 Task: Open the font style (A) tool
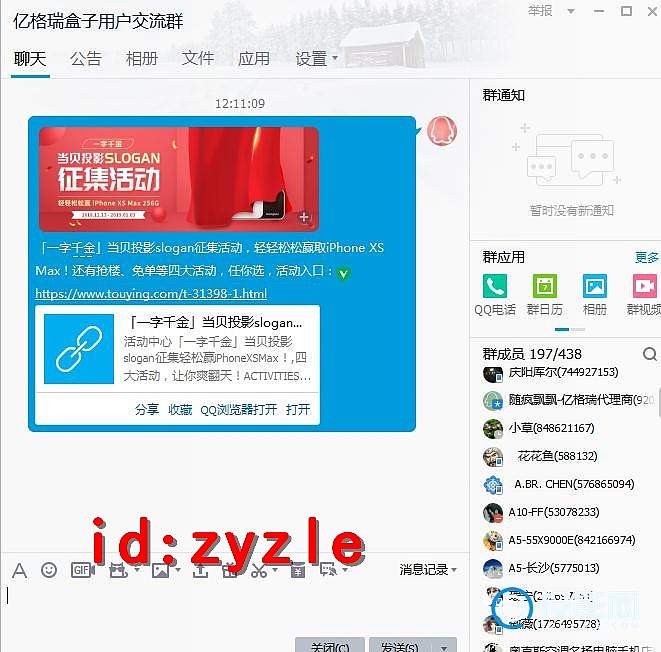[x=19, y=571]
